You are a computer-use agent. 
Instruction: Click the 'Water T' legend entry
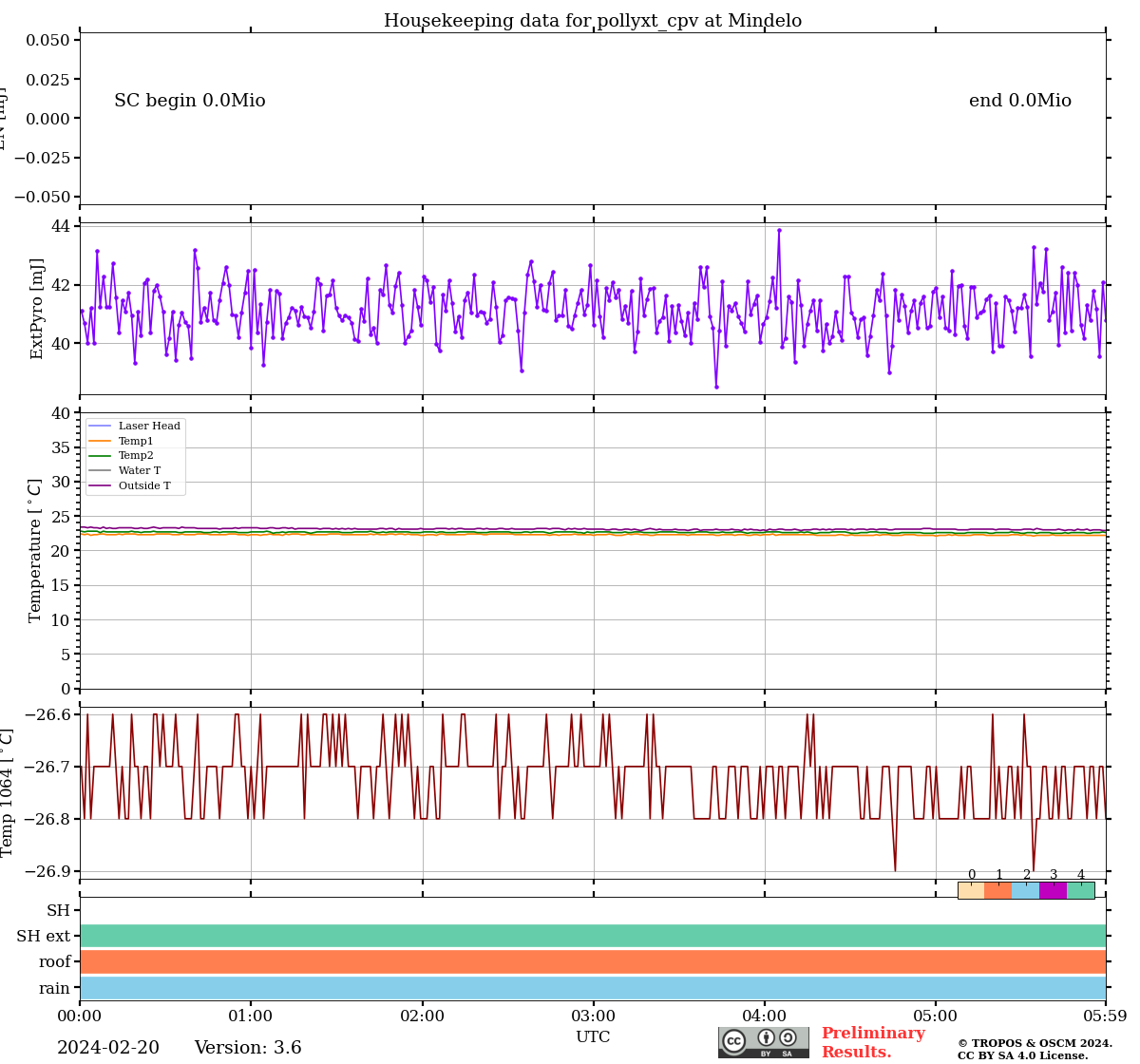tap(125, 470)
